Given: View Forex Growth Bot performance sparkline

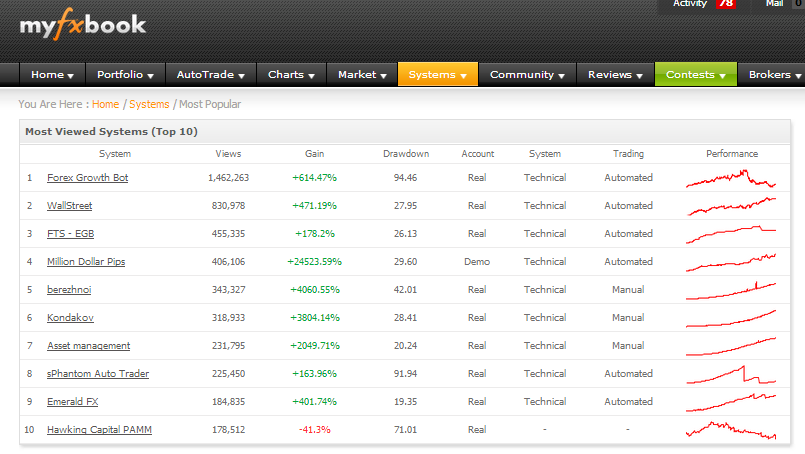Looking at the screenshot, I should point(731,179).
